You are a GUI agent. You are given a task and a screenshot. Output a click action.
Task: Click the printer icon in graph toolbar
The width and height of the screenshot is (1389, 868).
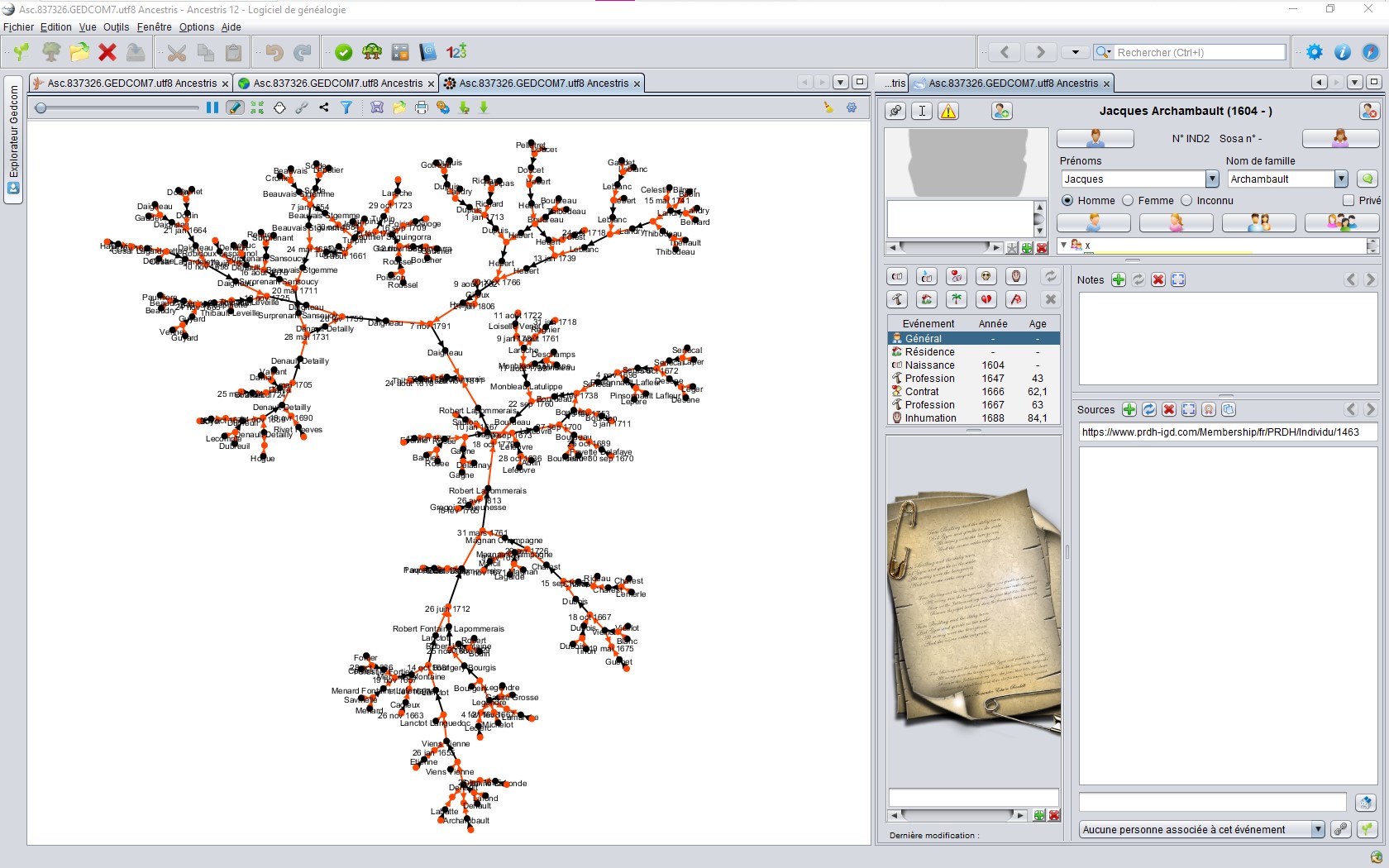(x=422, y=107)
